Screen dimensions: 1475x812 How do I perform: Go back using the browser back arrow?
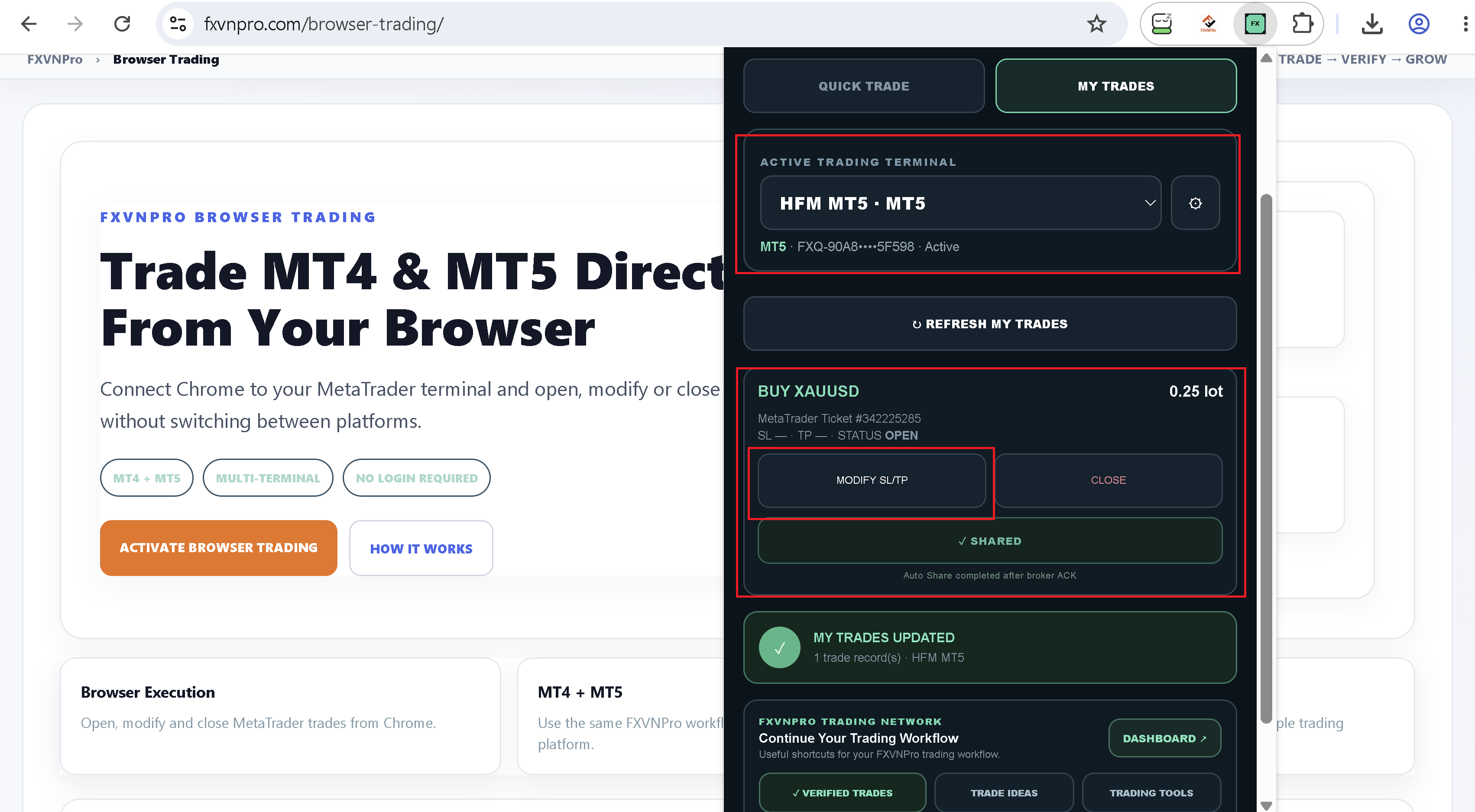pos(29,23)
